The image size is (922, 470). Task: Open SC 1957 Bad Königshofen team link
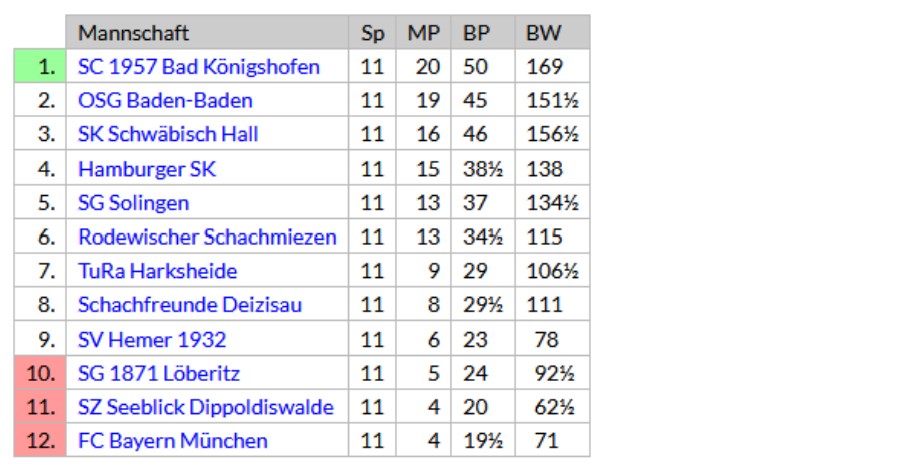tap(199, 66)
